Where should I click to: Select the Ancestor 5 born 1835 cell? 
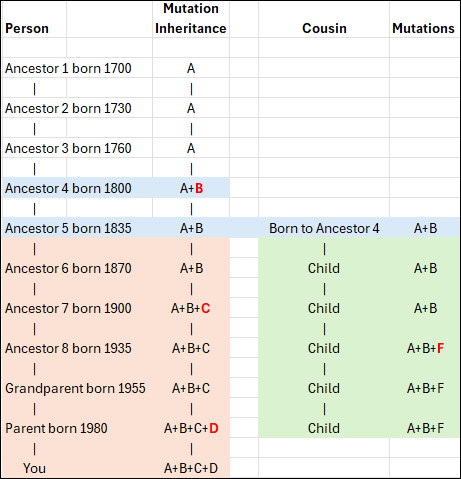click(x=77, y=228)
